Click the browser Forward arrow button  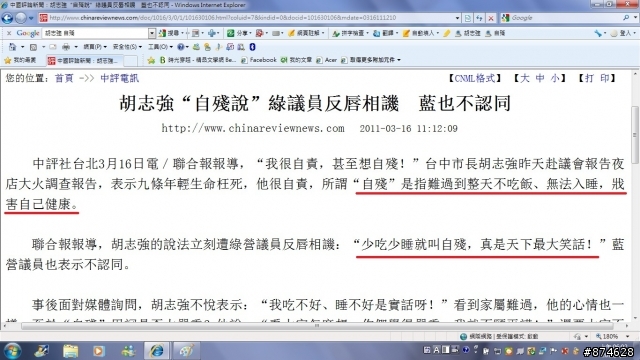20,18
